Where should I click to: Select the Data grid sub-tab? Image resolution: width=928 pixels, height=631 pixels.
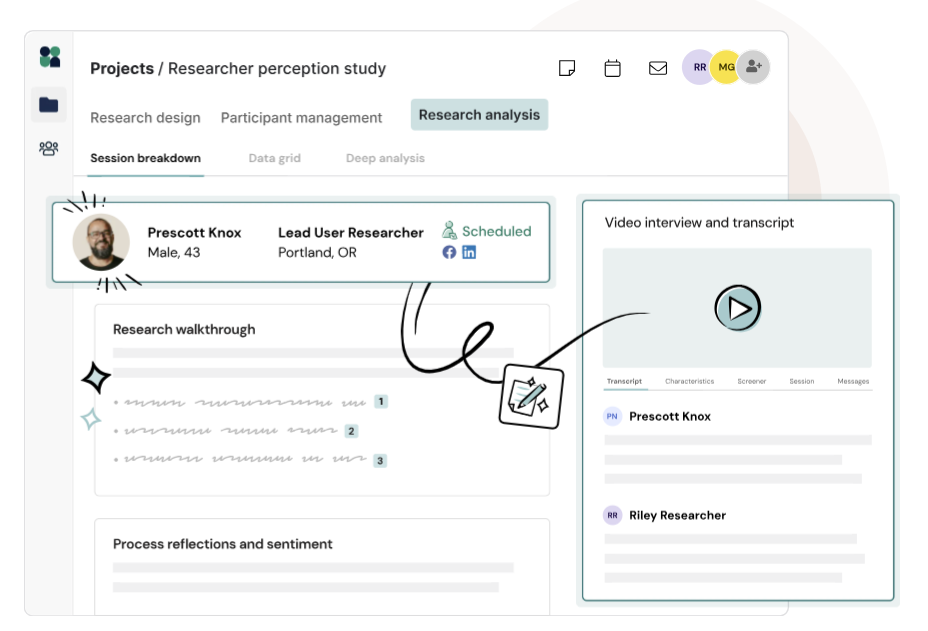click(274, 158)
